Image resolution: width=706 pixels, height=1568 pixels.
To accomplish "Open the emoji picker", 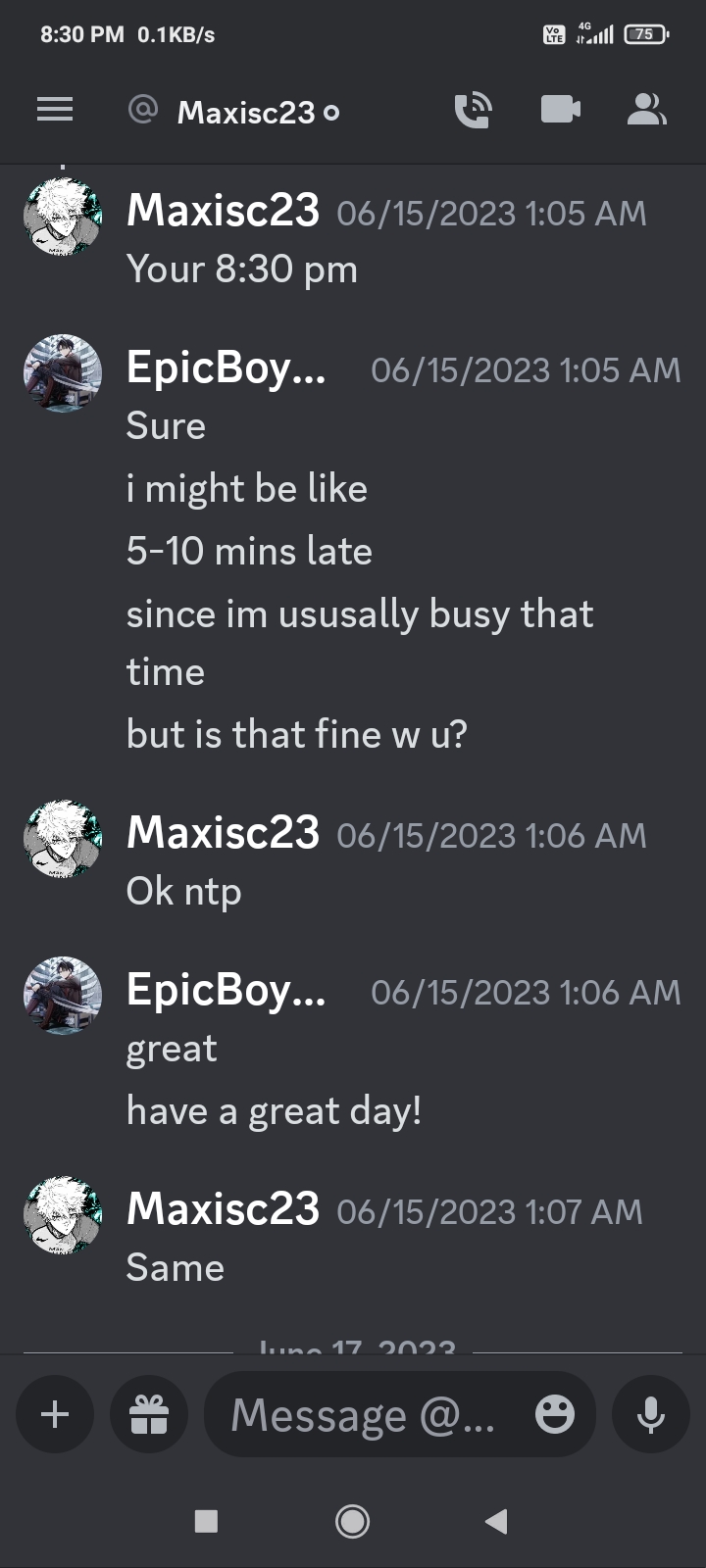I will click(x=555, y=1414).
